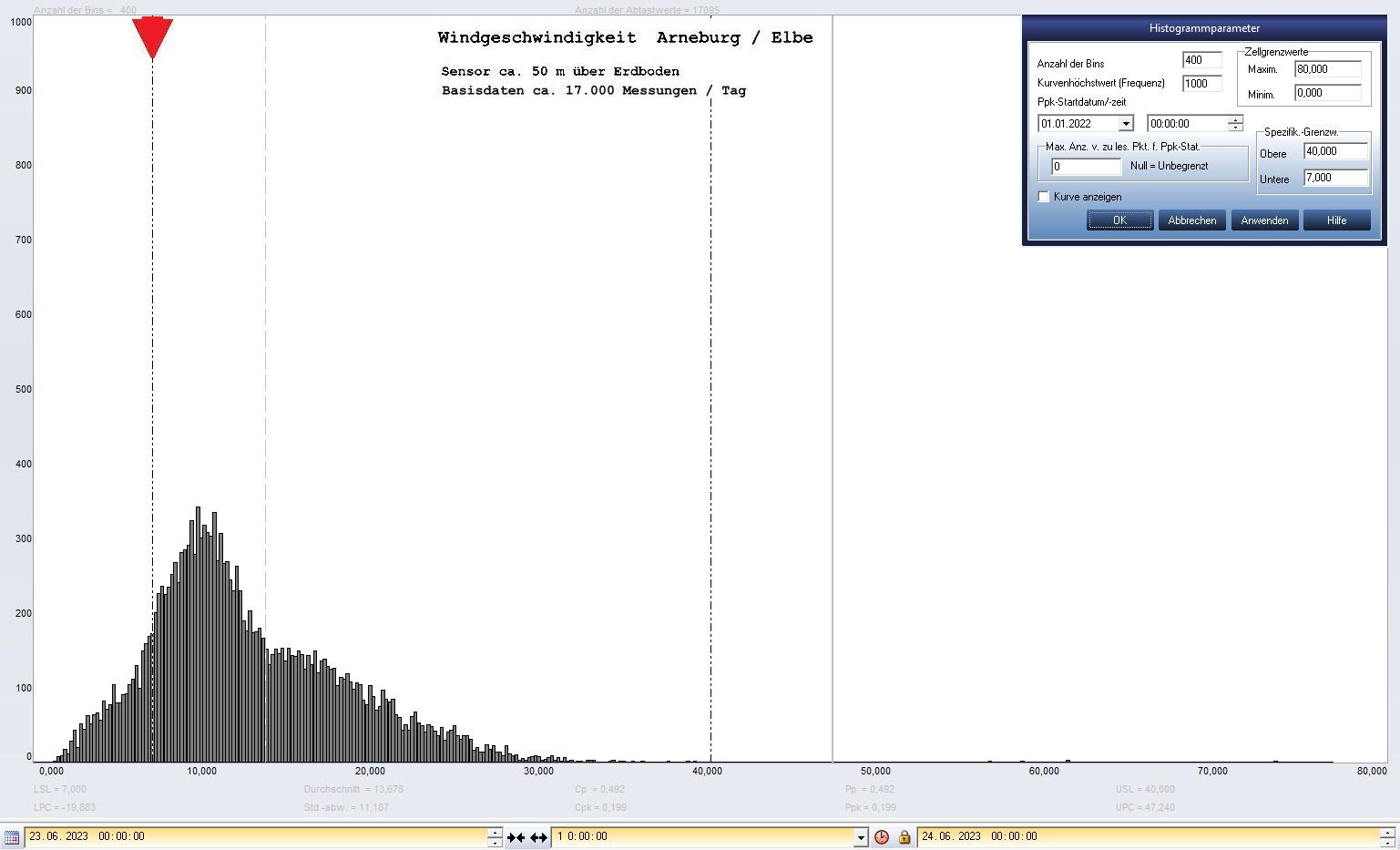Open the Ppk-Startdatum date dropdown

click(x=1126, y=124)
